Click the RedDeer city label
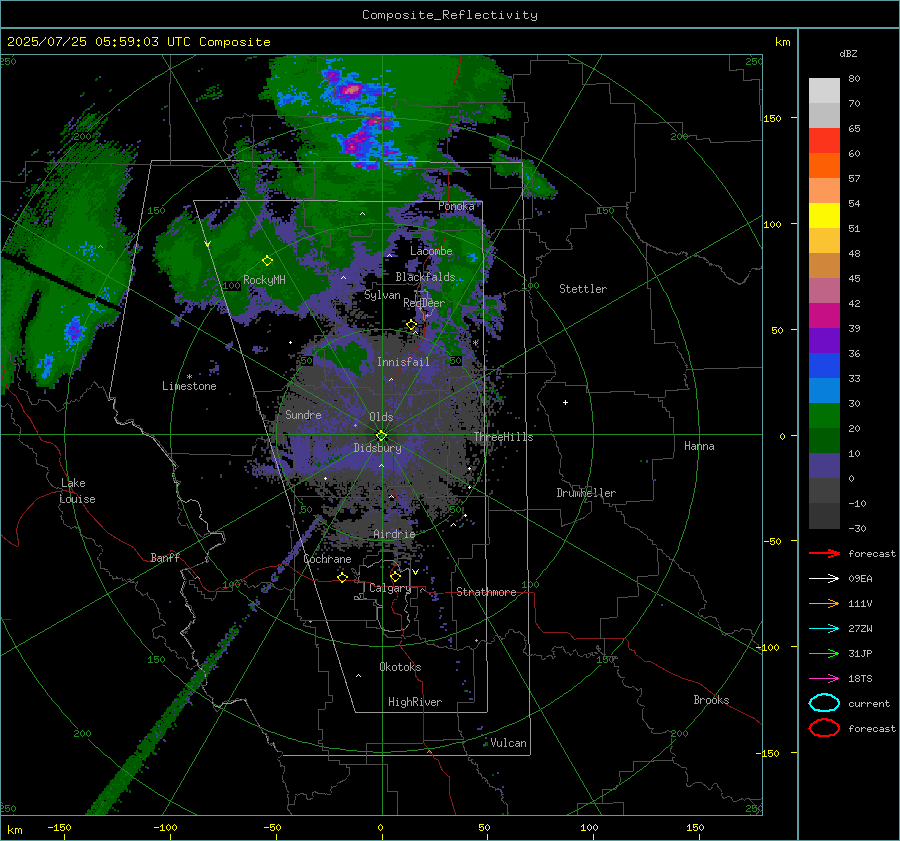Screen dimensions: 900x841 424,303
